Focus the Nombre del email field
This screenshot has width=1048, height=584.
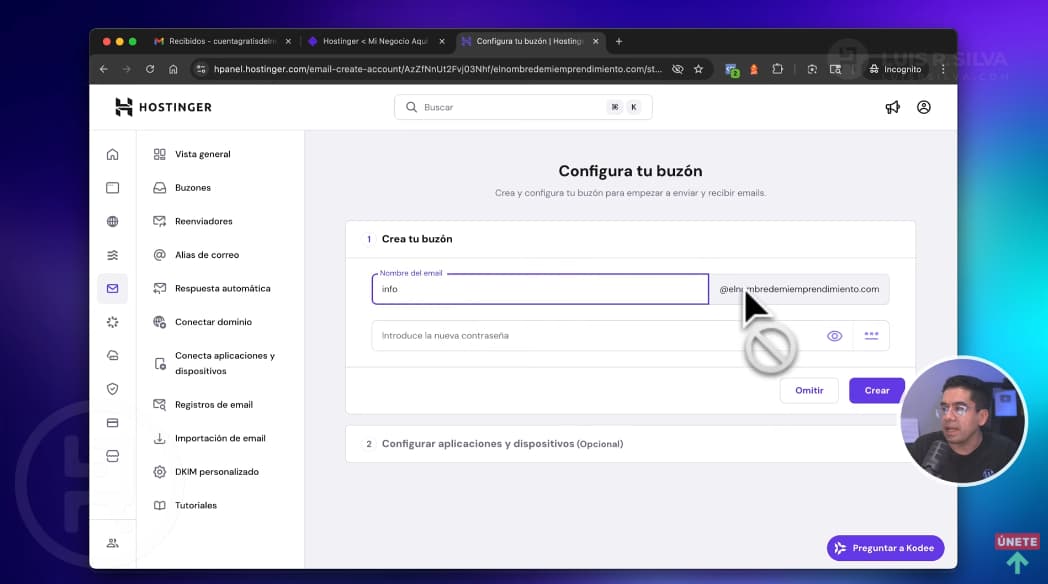(x=540, y=289)
